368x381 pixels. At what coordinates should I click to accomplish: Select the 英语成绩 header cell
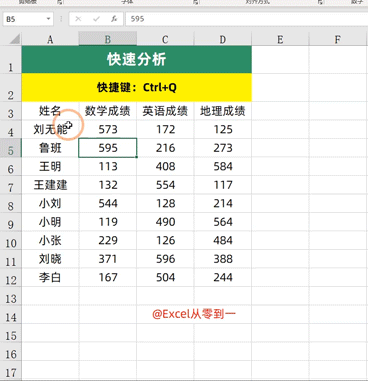(165, 111)
